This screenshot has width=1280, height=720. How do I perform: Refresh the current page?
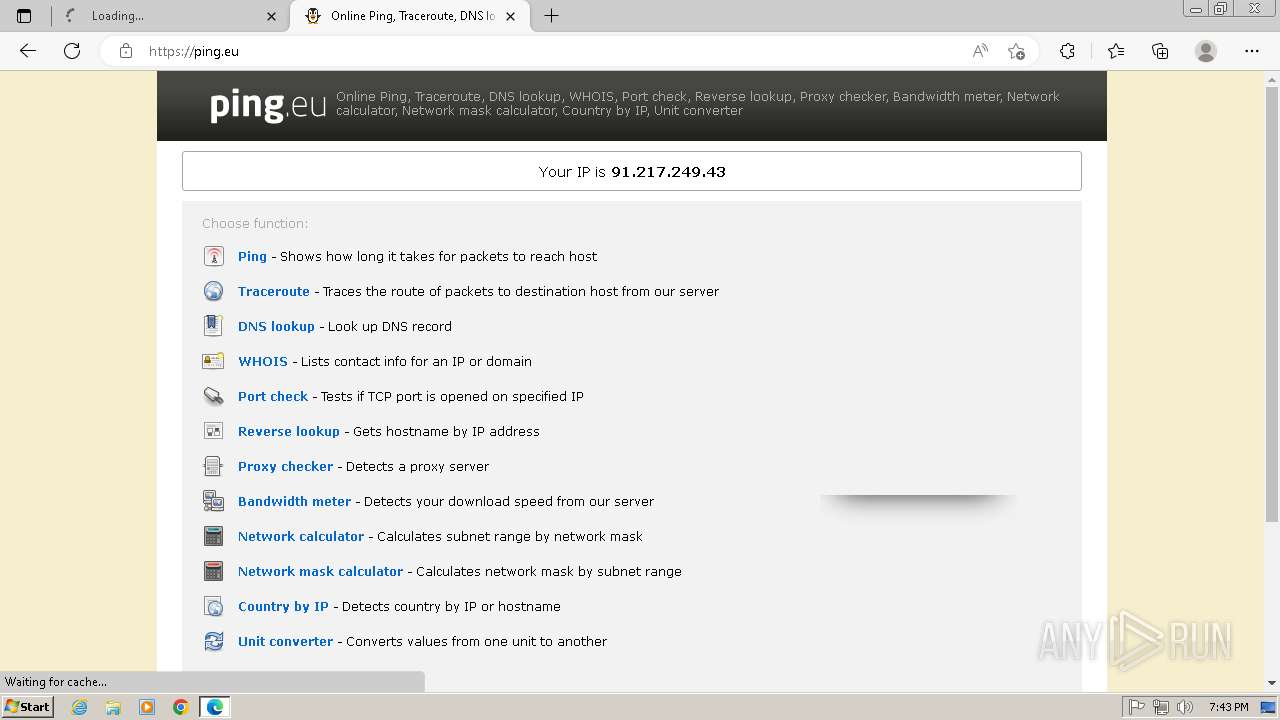tap(72, 51)
